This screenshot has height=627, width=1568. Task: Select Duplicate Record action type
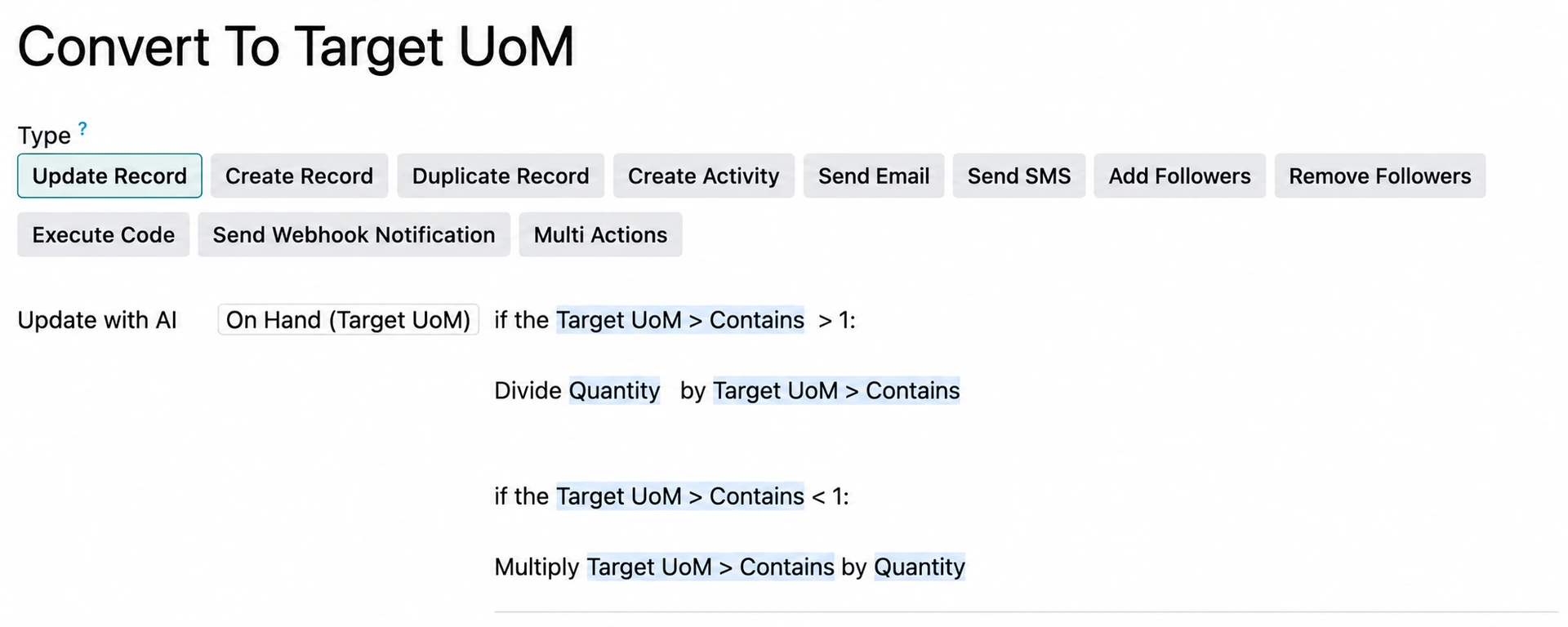tap(501, 176)
